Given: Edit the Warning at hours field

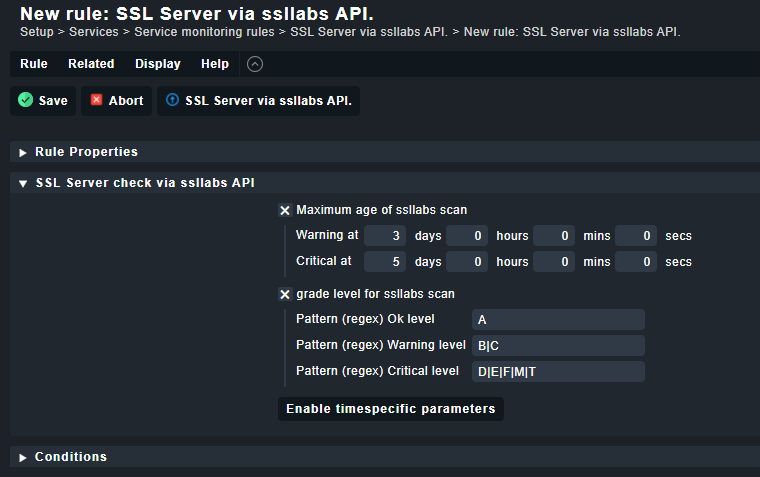Looking at the screenshot, I should click(x=467, y=236).
